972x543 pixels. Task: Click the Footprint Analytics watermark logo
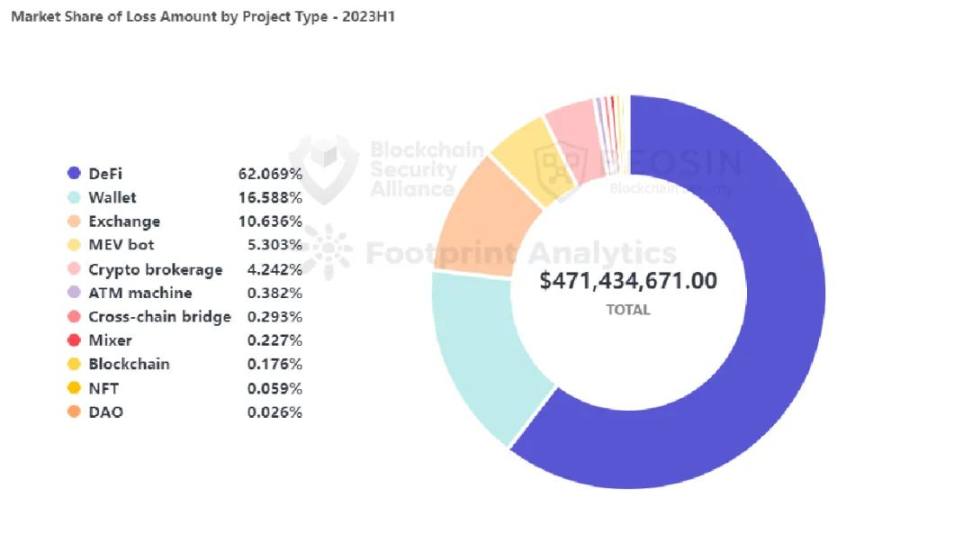pyautogui.click(x=325, y=250)
